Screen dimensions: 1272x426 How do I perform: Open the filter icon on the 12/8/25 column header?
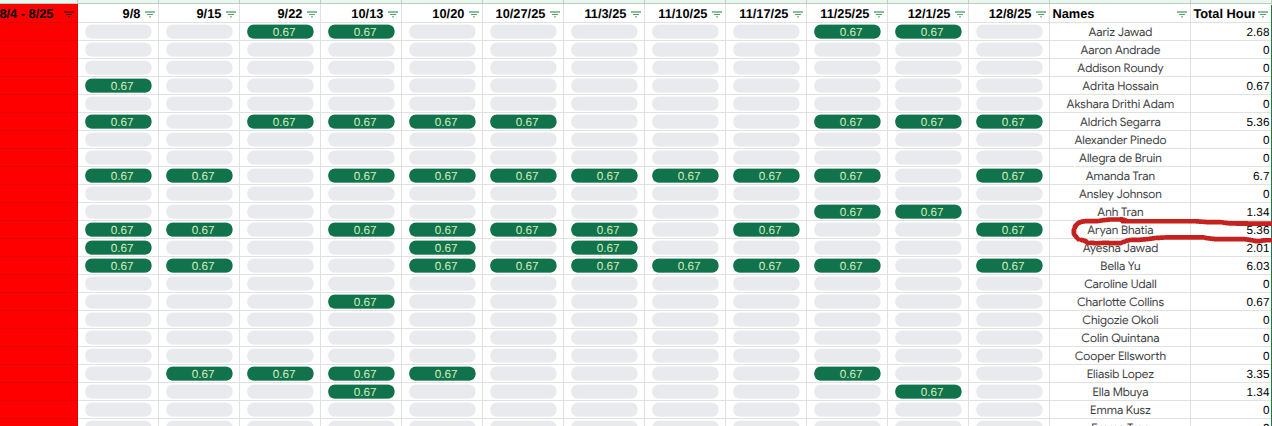click(x=1041, y=14)
